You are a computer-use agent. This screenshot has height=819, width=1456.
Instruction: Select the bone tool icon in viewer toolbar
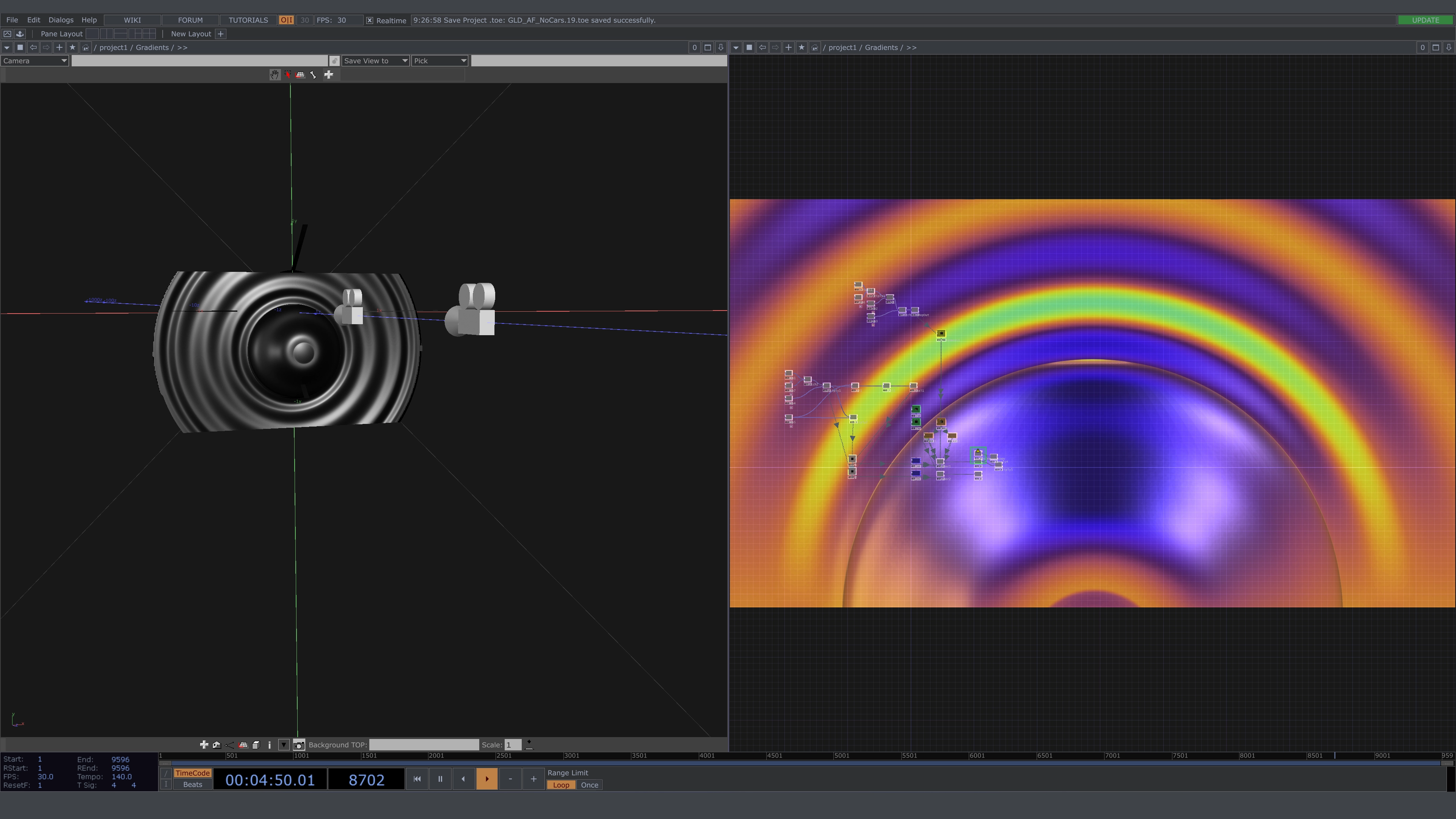pos(314,75)
